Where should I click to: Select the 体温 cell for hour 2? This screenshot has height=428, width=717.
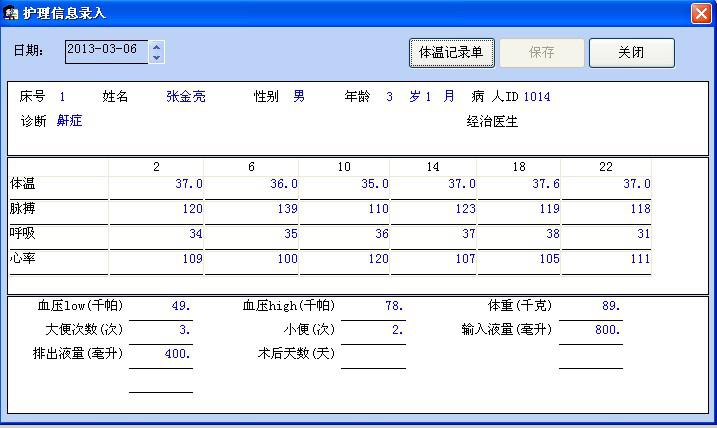(x=157, y=185)
